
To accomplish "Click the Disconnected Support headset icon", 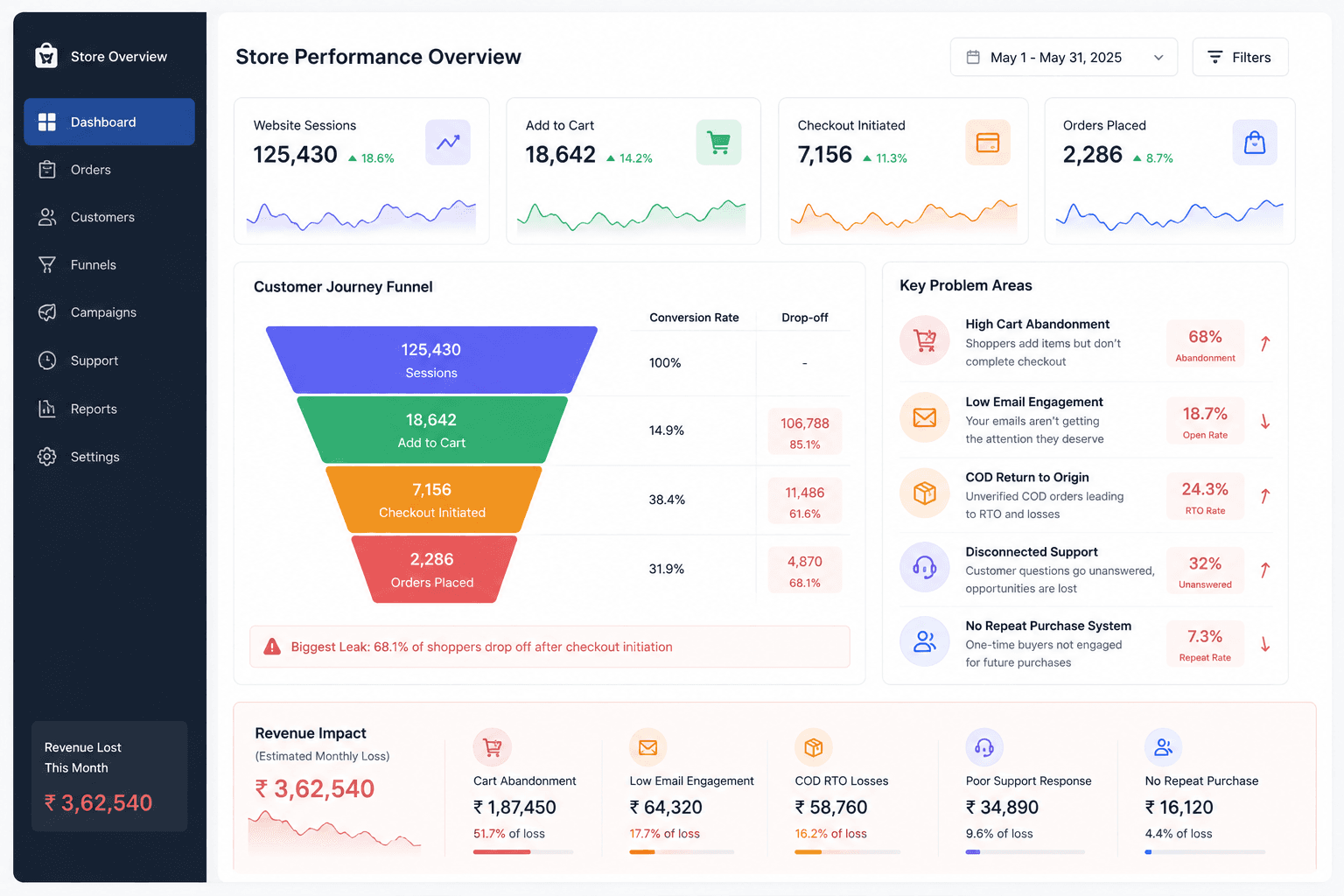I will [x=925, y=568].
